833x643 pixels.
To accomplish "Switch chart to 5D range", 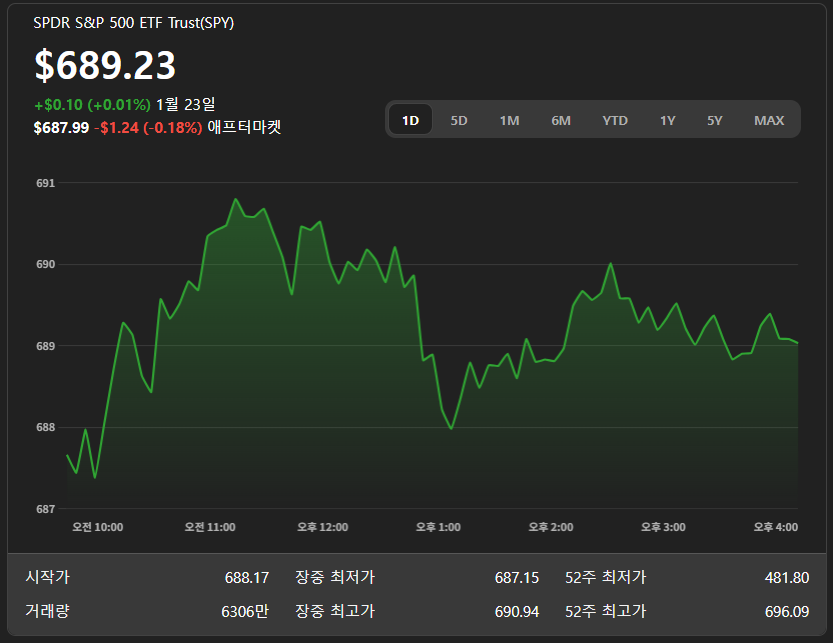I will click(458, 121).
